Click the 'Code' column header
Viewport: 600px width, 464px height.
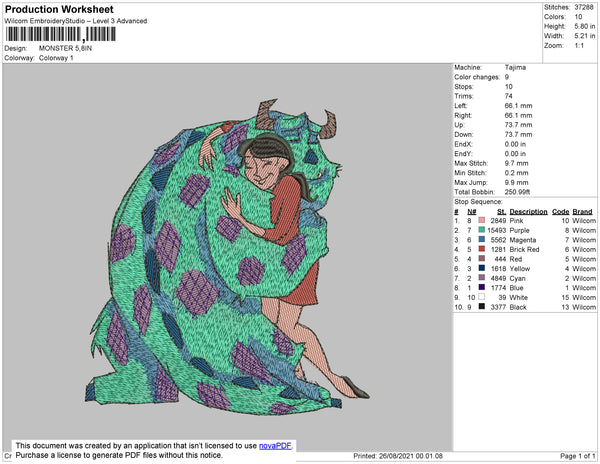point(561,212)
